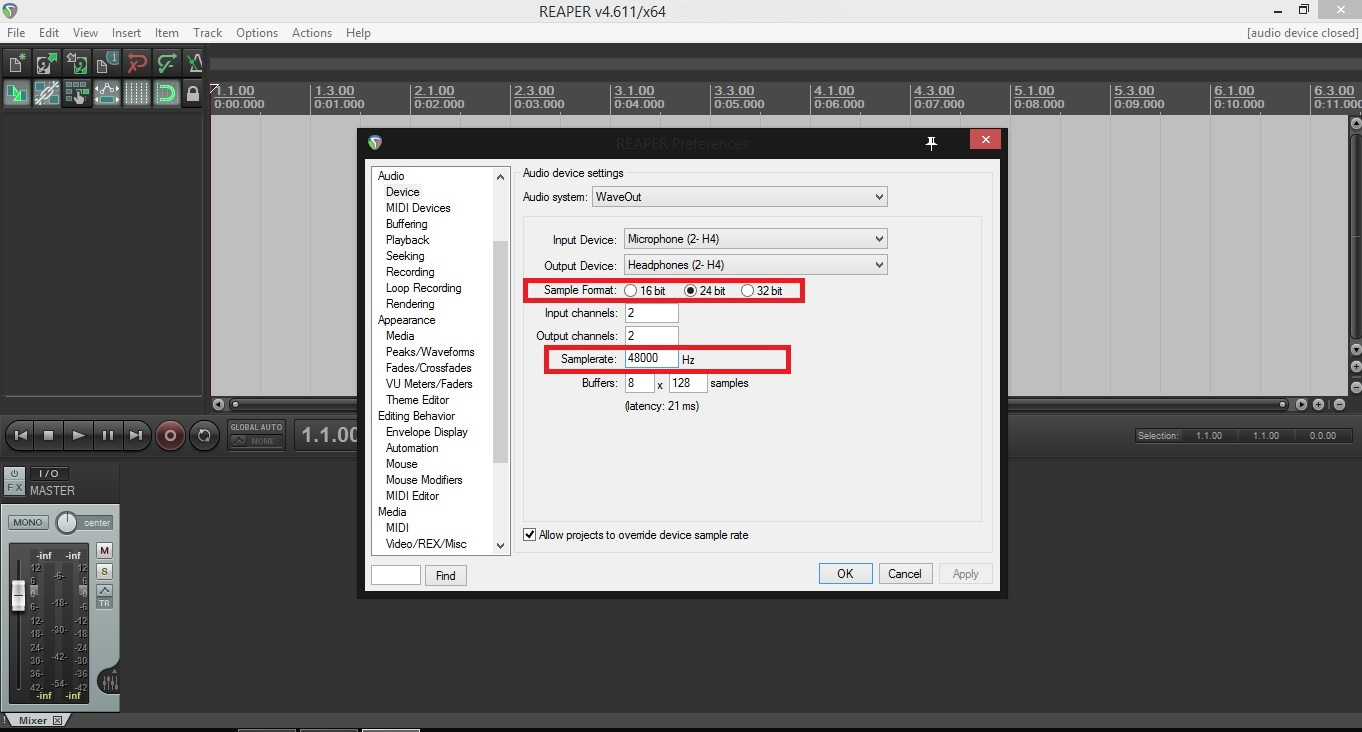Apply the preference changes

click(964, 573)
